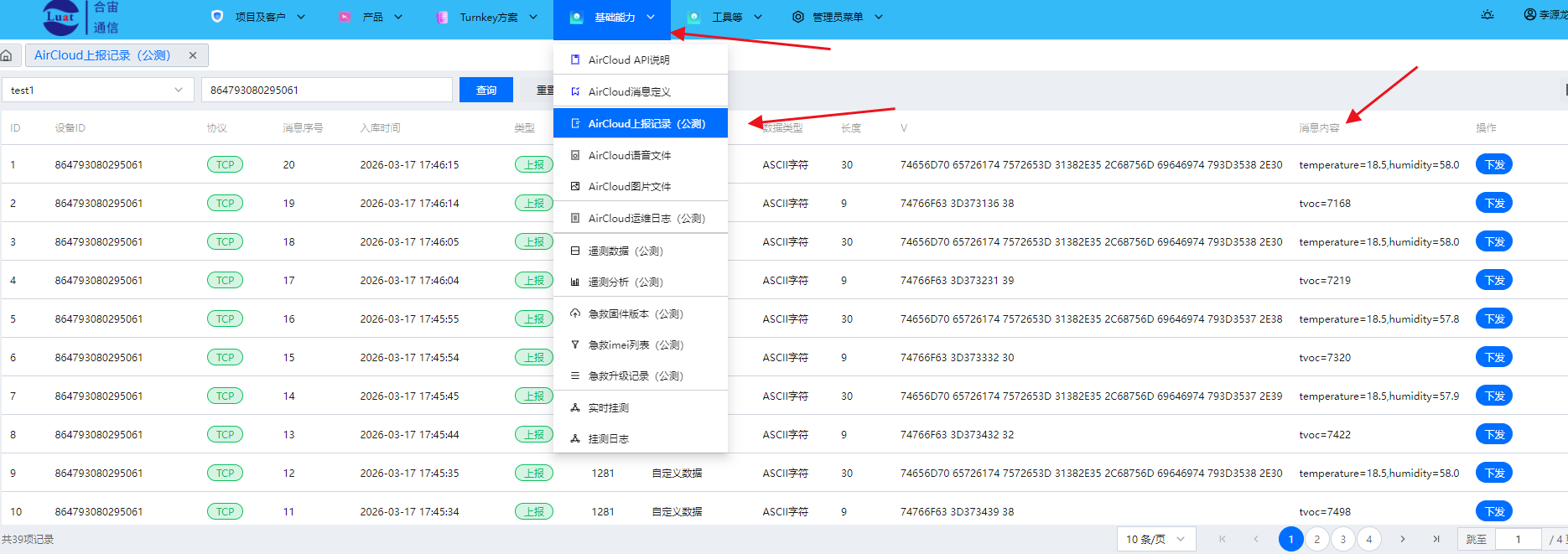Screen dimensions: 1568x554
Task: Expand the 产品 menu chevron
Action: (398, 17)
